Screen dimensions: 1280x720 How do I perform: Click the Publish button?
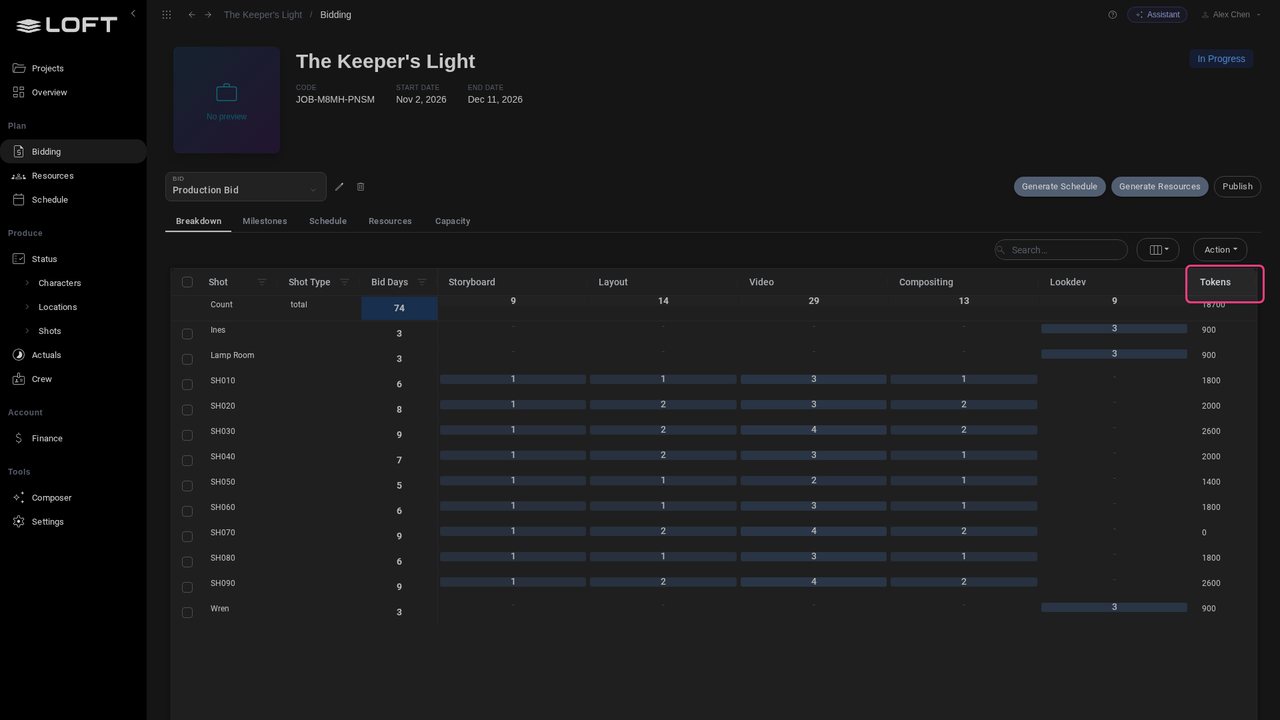point(1237,187)
